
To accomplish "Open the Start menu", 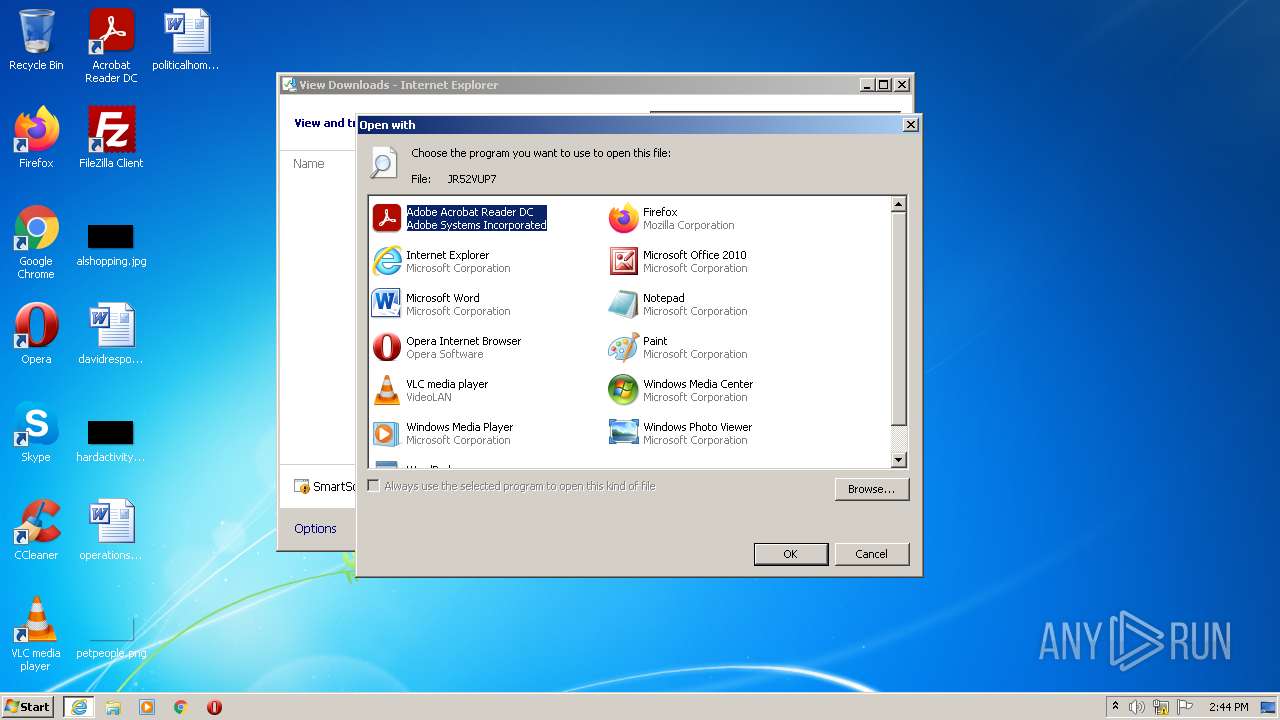I will tap(28, 707).
